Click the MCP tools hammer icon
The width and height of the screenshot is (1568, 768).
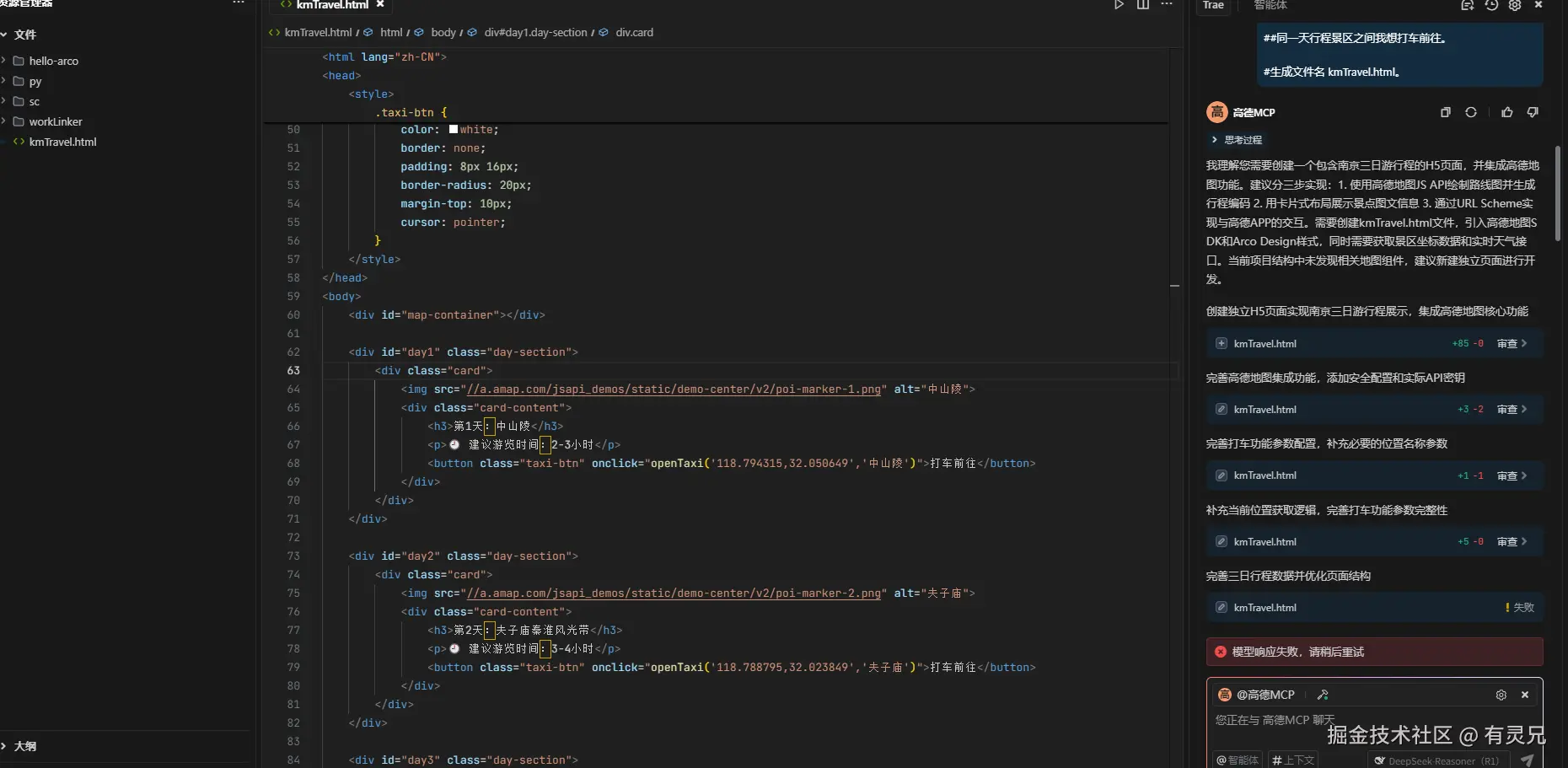tap(1323, 695)
